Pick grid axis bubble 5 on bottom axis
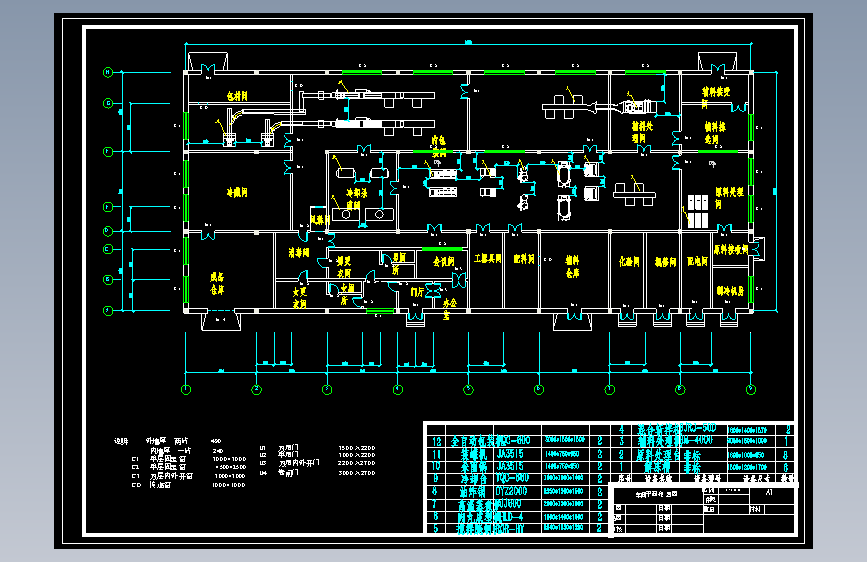This screenshot has height=562, width=867. 468,390
